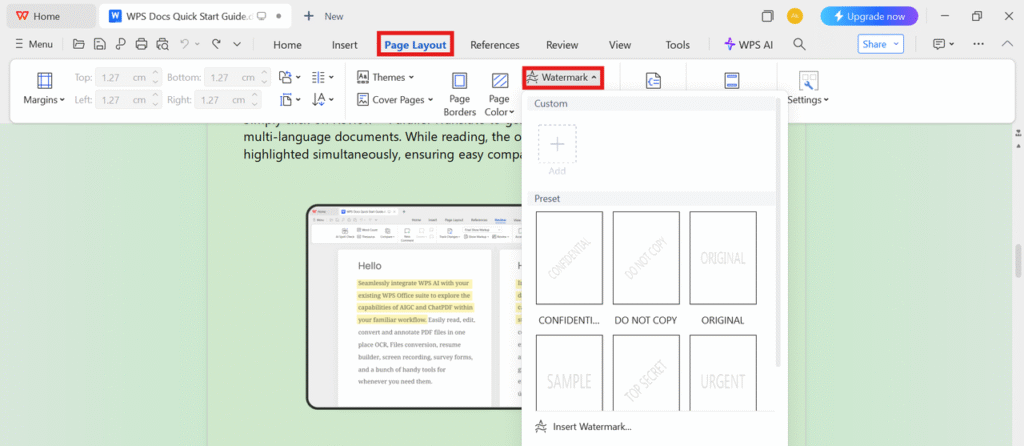Expand the Customize Quick Access chevron
This screenshot has height=446, width=1024.
tap(237, 44)
